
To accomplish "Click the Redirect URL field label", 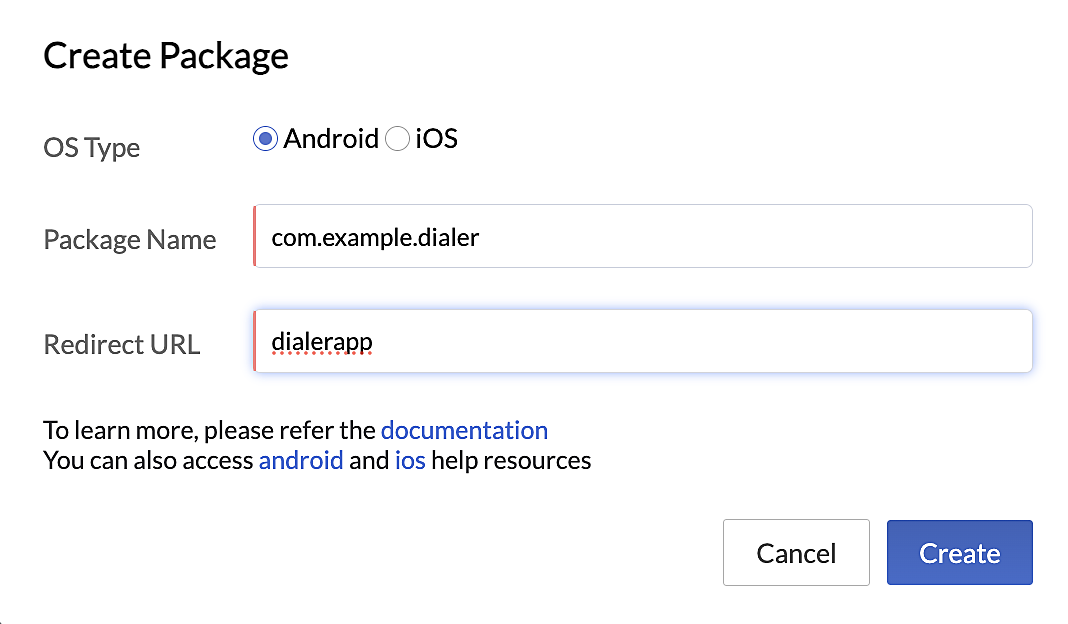I will (122, 345).
